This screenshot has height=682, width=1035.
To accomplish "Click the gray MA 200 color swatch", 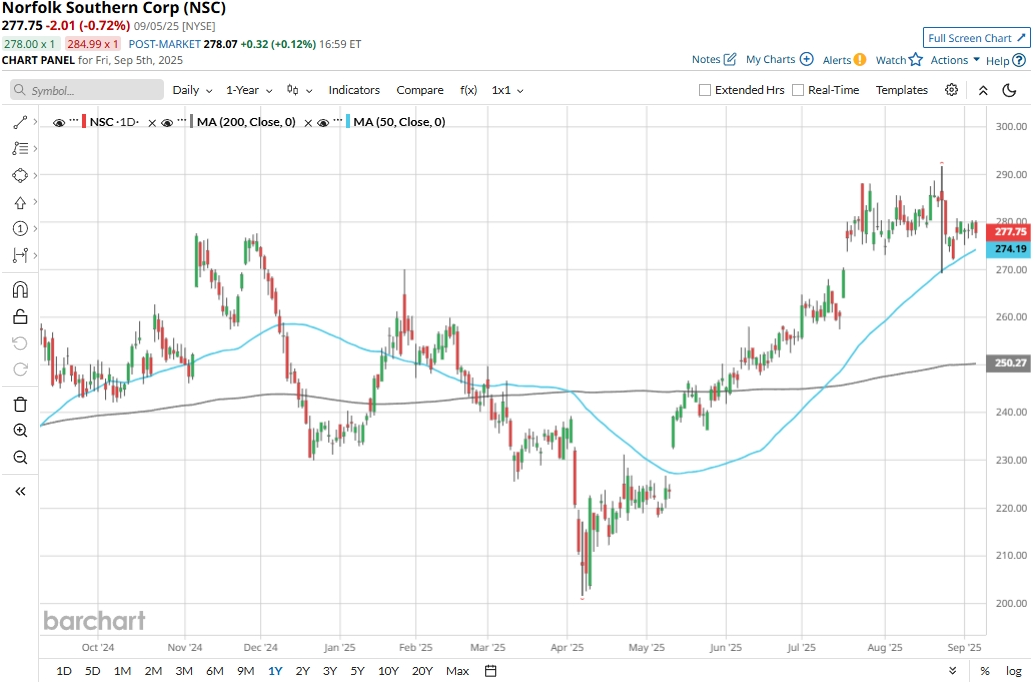I will 191,122.
